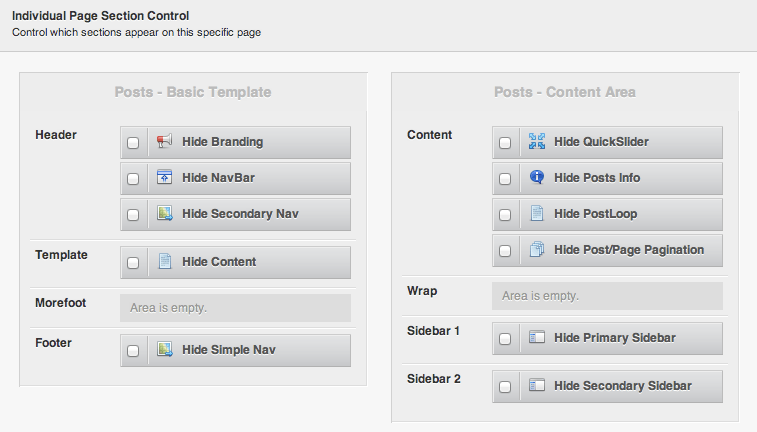Toggle the Hide Secondary Sidebar checkbox
This screenshot has width=757, height=432.
tap(505, 387)
